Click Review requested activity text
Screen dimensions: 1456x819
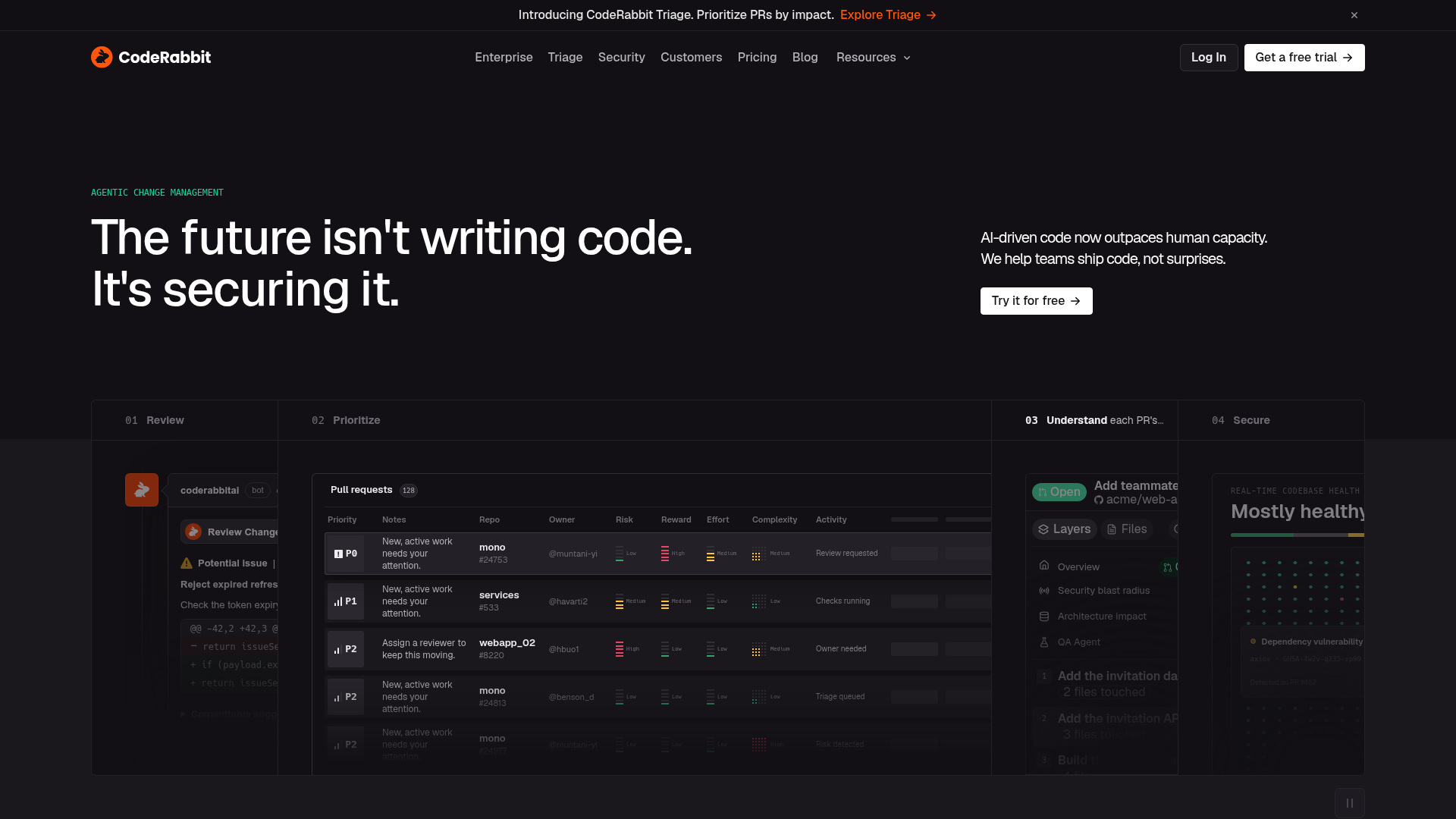click(x=846, y=554)
